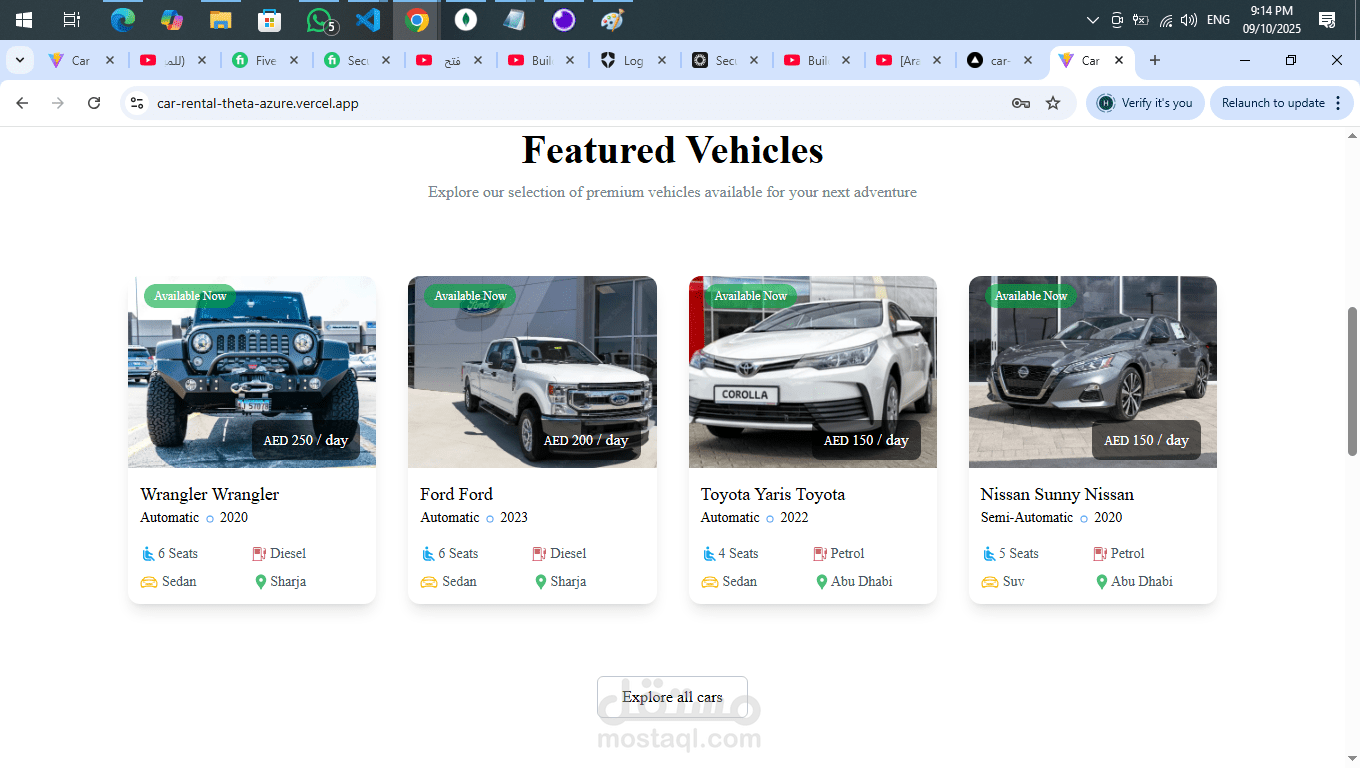Open a new Chrome tab
Screen dimensions: 1360x768
(x=1155, y=60)
